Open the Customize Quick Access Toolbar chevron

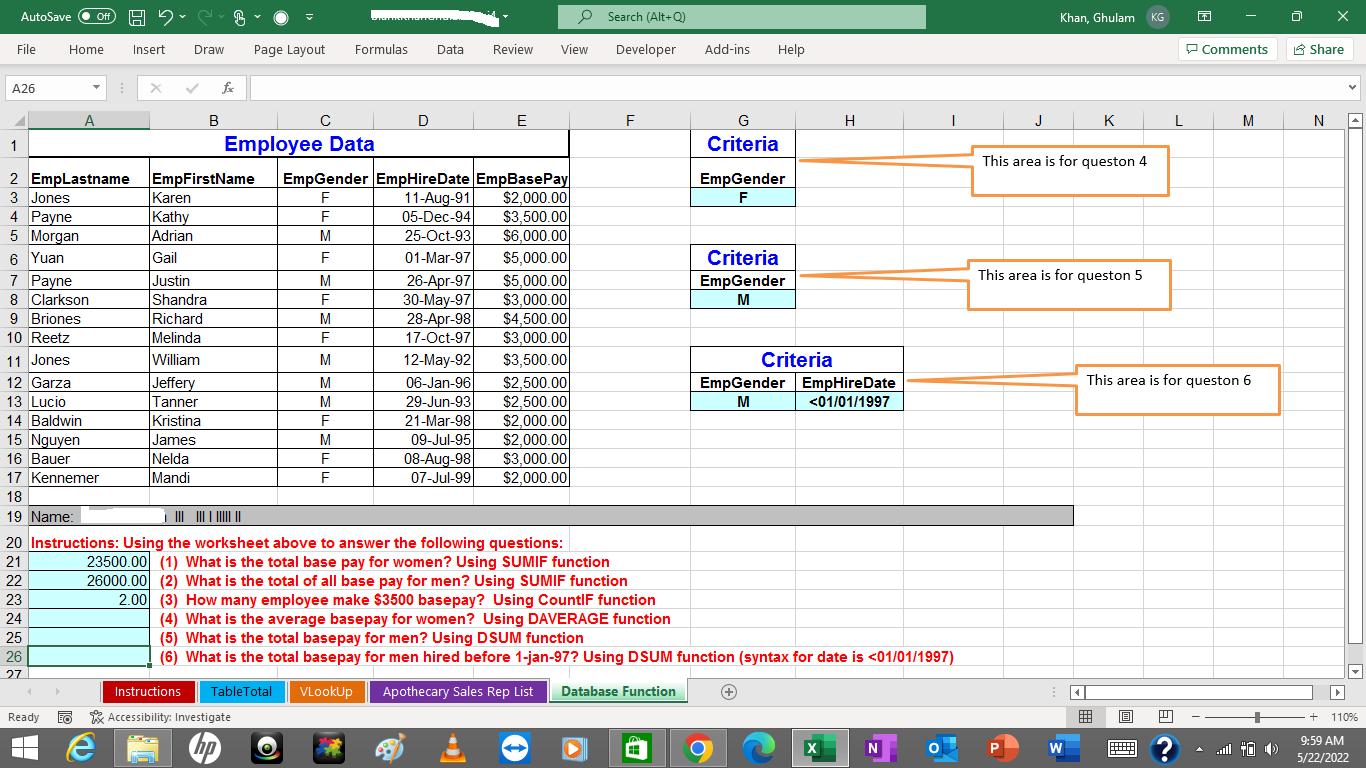[x=310, y=17]
